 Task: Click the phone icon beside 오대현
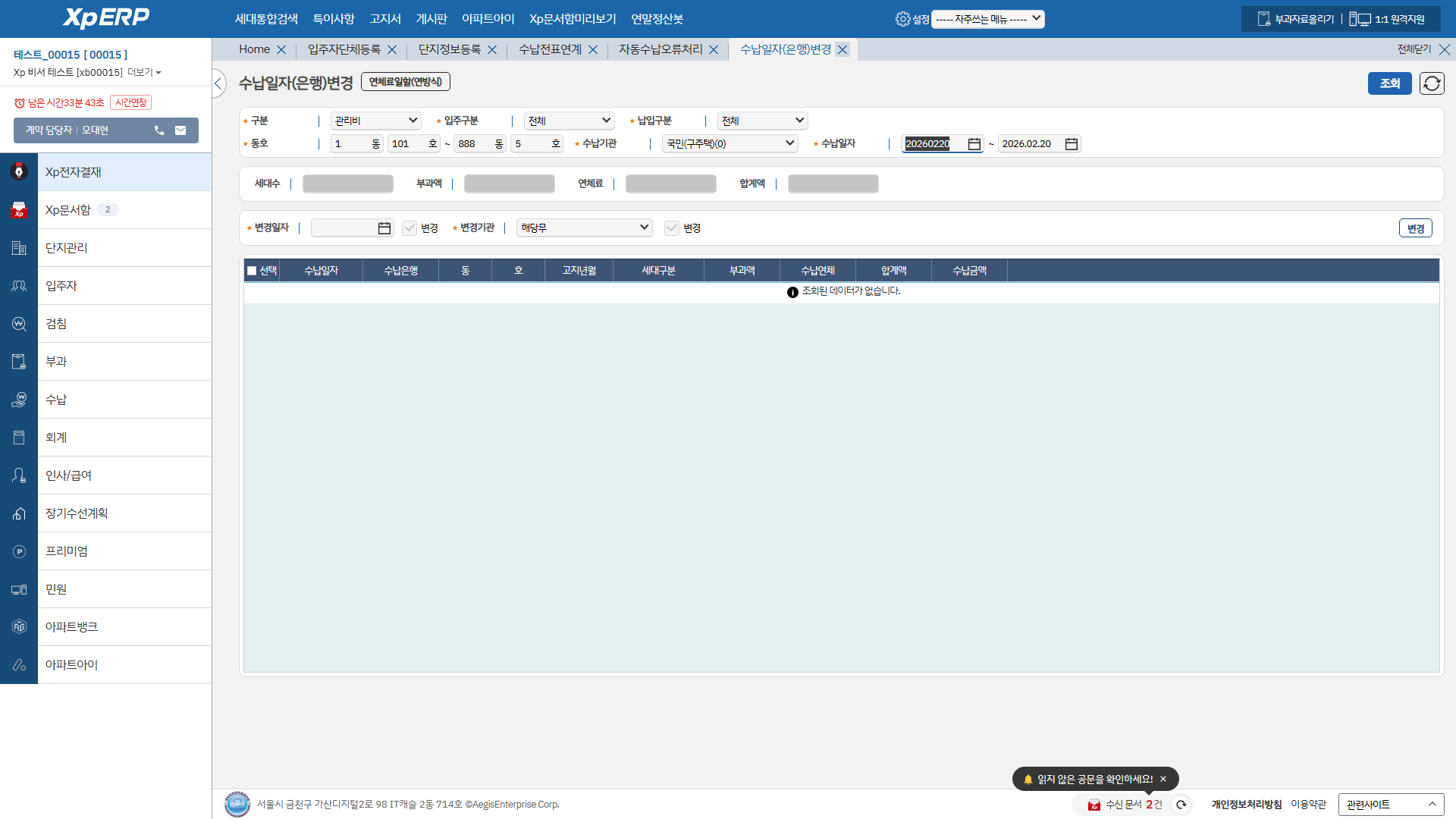pyautogui.click(x=159, y=130)
